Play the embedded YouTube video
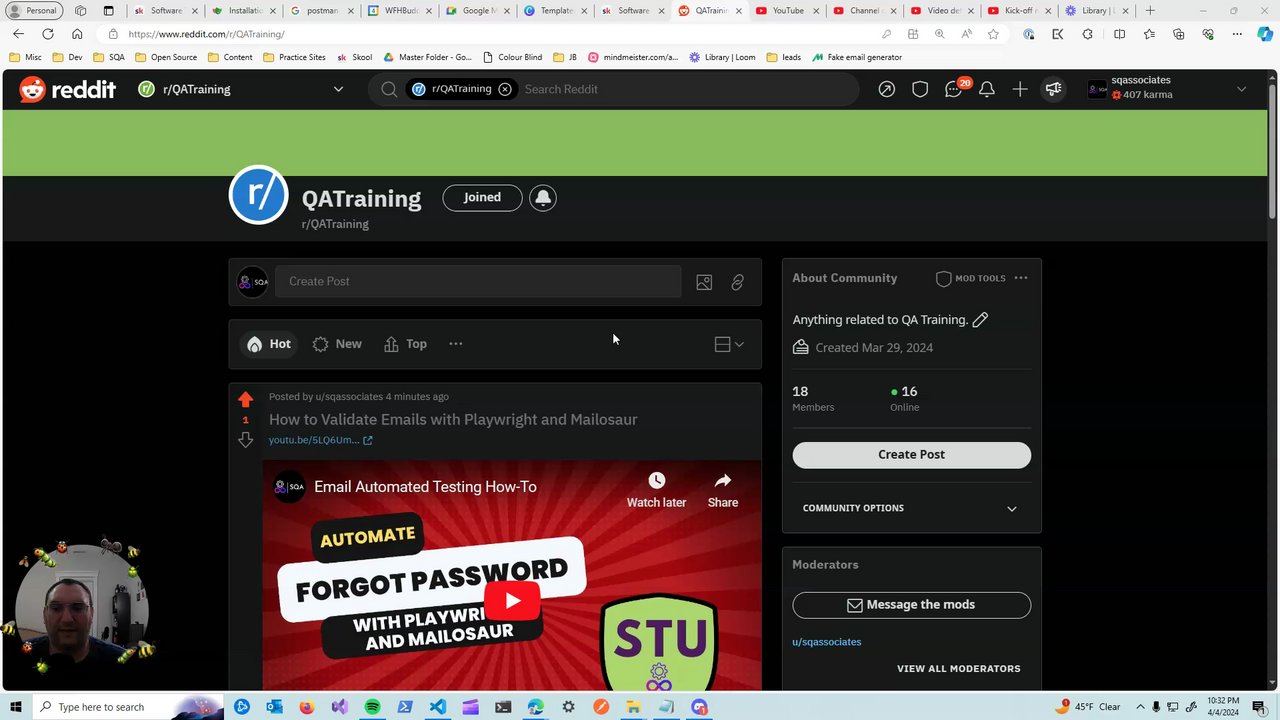The width and height of the screenshot is (1280, 720). coord(512,601)
